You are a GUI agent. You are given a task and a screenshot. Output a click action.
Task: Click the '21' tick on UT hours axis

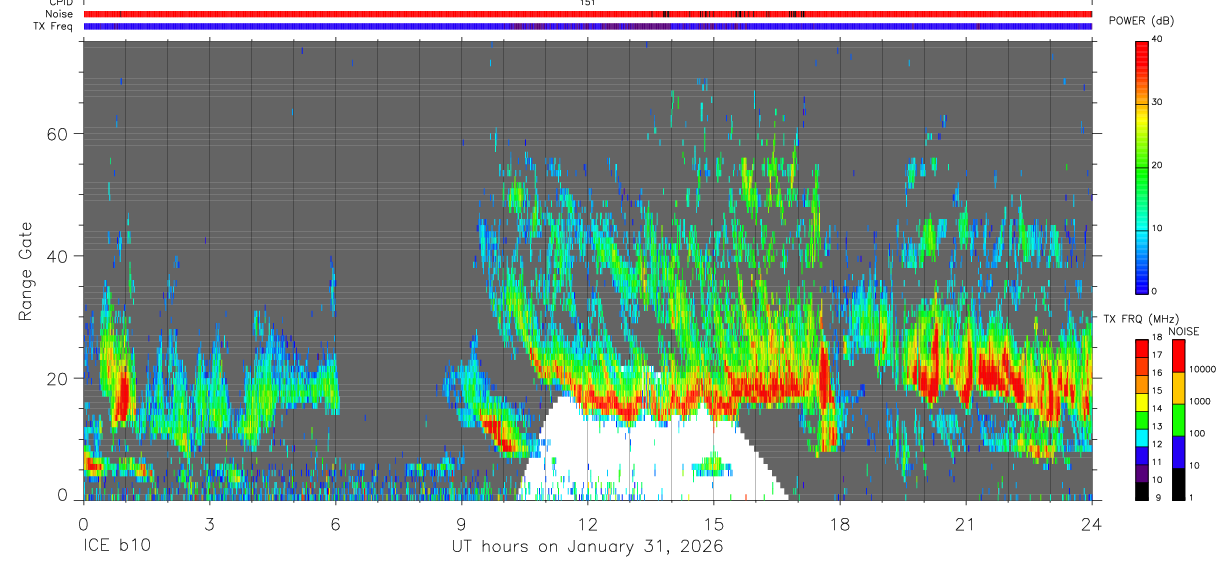(x=966, y=523)
